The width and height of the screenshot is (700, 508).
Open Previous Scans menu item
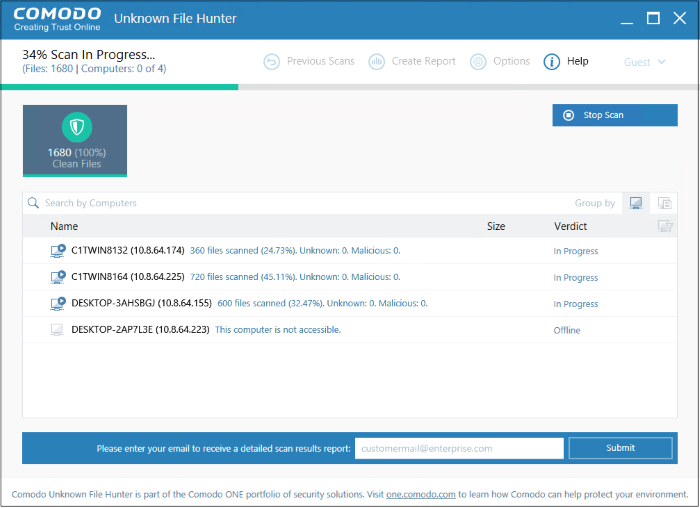point(309,62)
